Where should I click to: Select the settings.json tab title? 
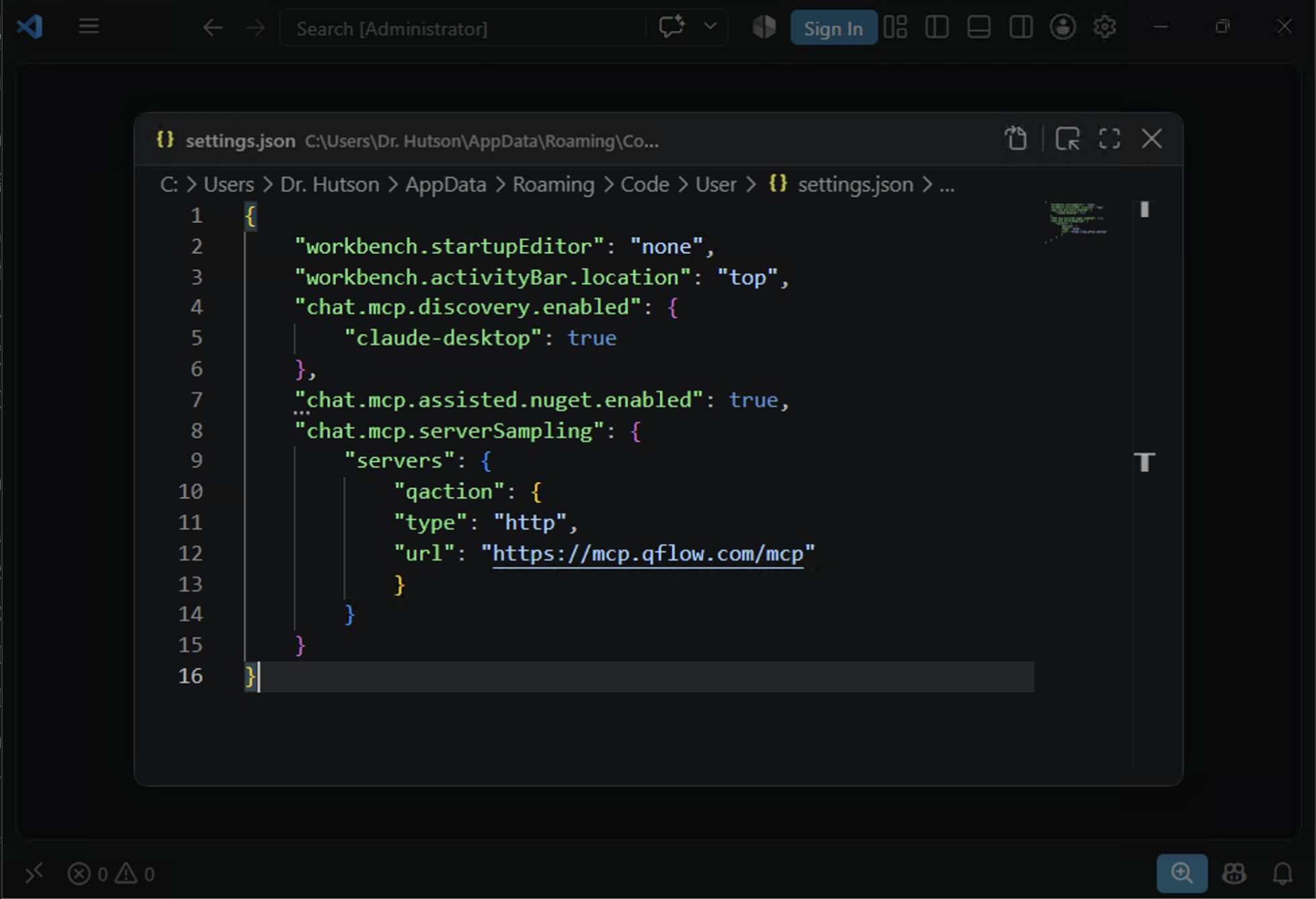click(241, 140)
